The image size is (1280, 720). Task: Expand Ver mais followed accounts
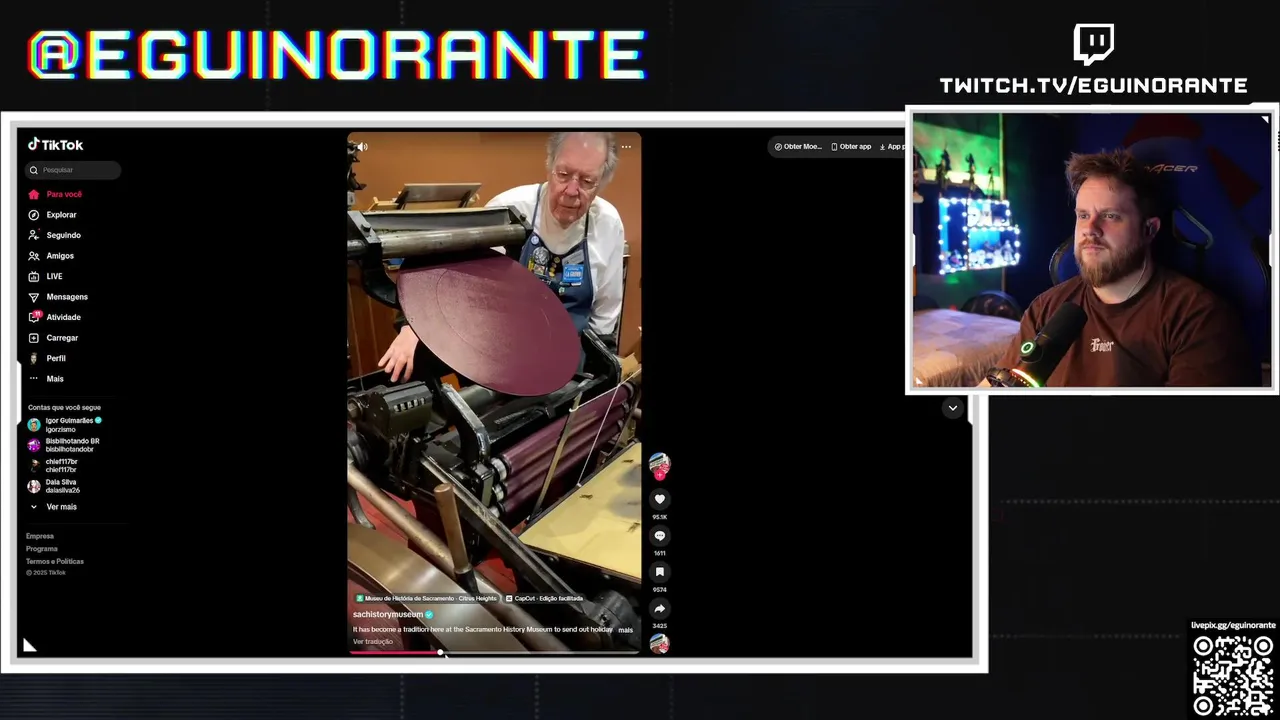tap(53, 507)
